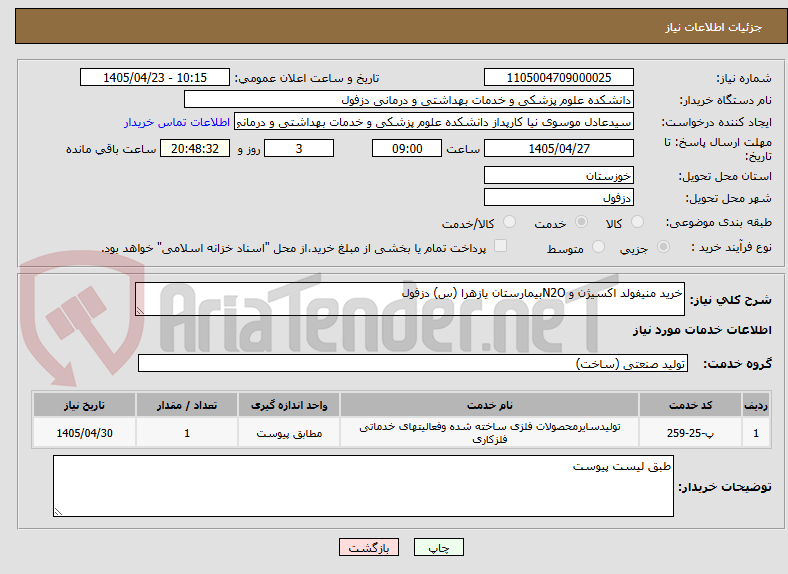
Task: Click the service name cell تولیدسایرمحصولات فلزی
Action: (489, 432)
